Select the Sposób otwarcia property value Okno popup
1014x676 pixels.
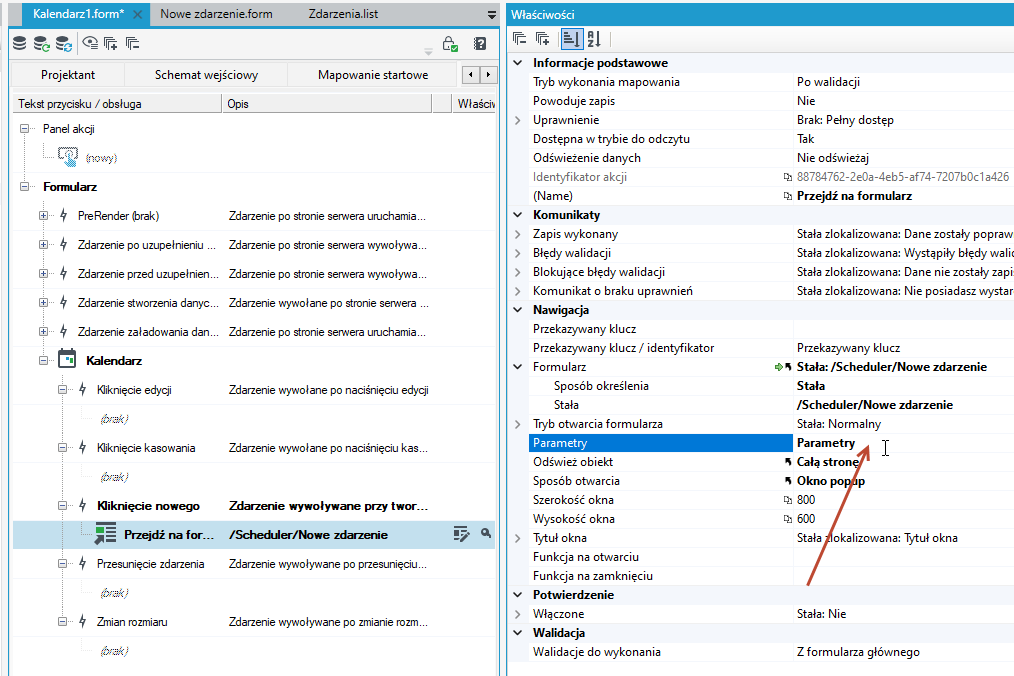831,481
